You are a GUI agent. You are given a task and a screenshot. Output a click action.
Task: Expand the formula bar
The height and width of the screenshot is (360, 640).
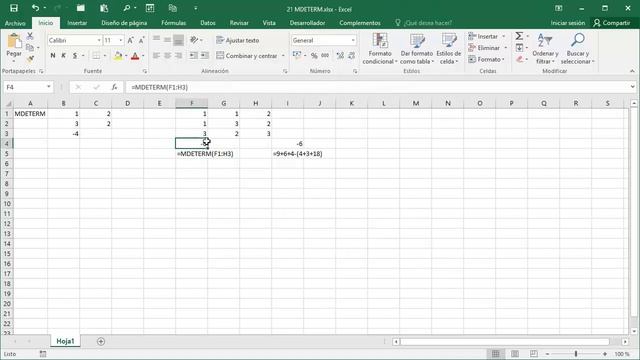(632, 87)
